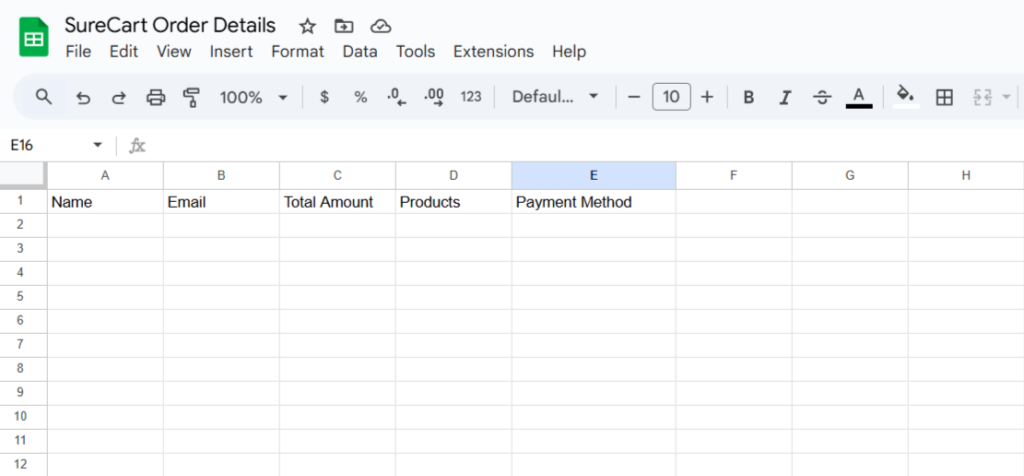Toggle bold formatting
Image resolution: width=1024 pixels, height=476 pixels.
coord(748,97)
